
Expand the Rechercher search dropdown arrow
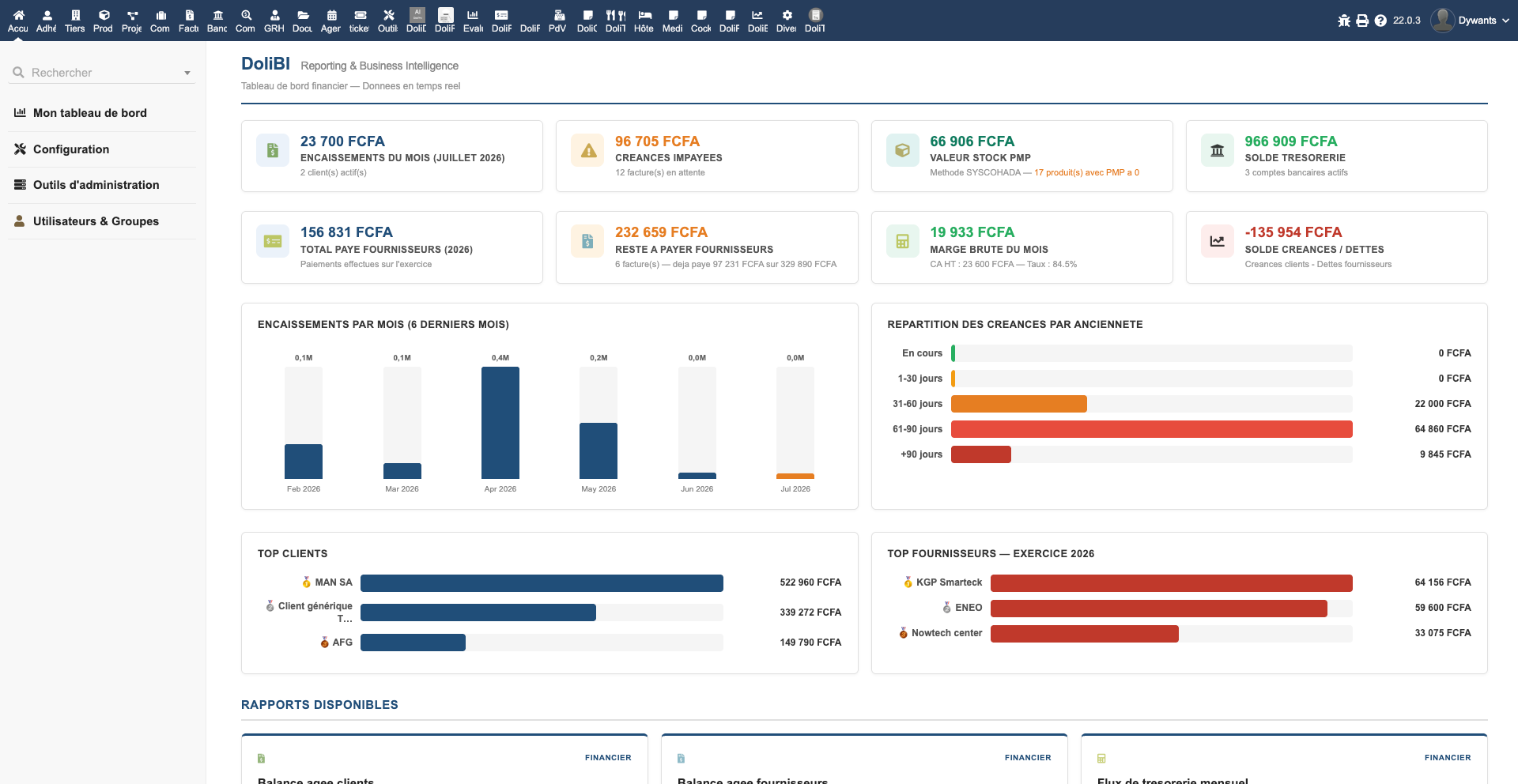click(187, 73)
